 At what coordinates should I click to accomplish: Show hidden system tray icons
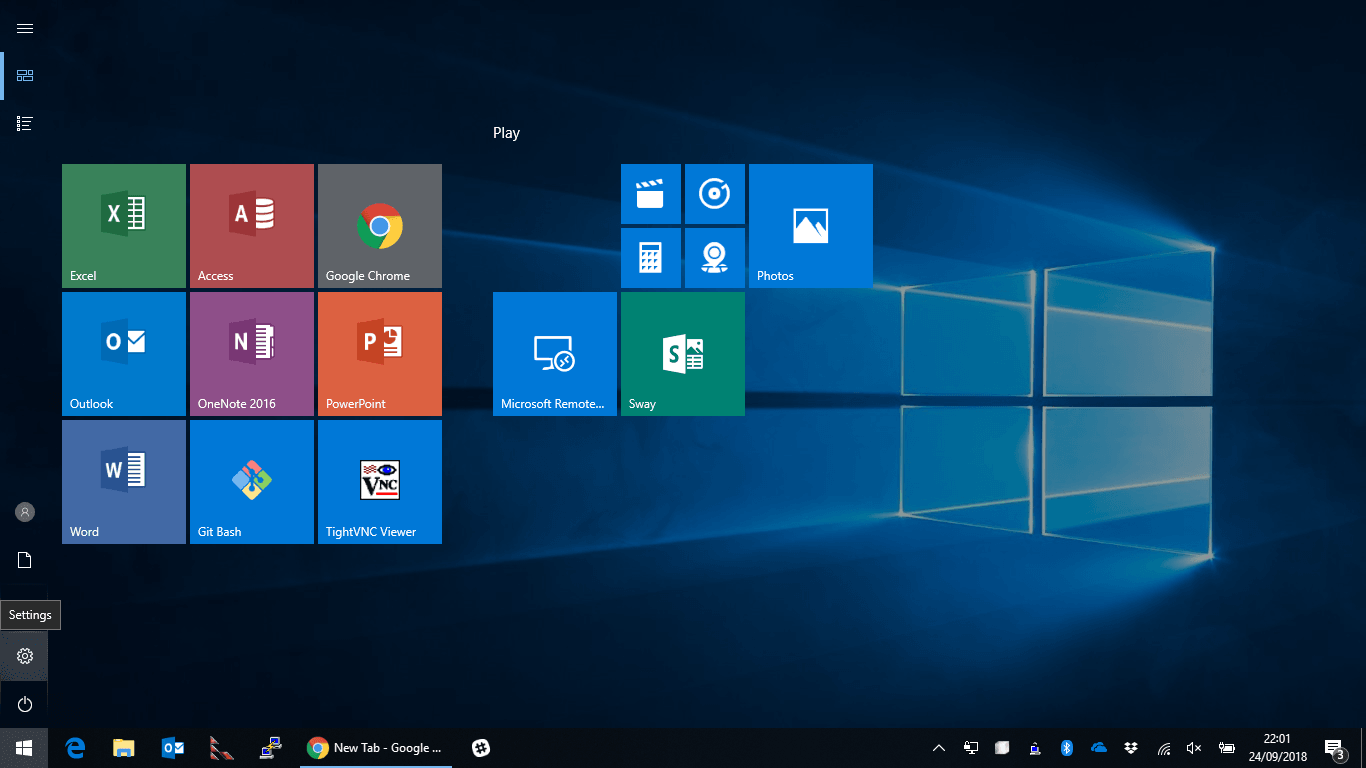coord(939,748)
